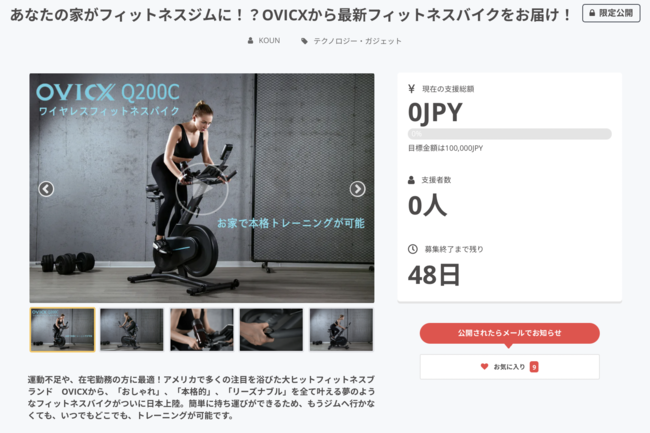
Task: Open the テクノロジー・ガジェット category tag
Action: (357, 41)
